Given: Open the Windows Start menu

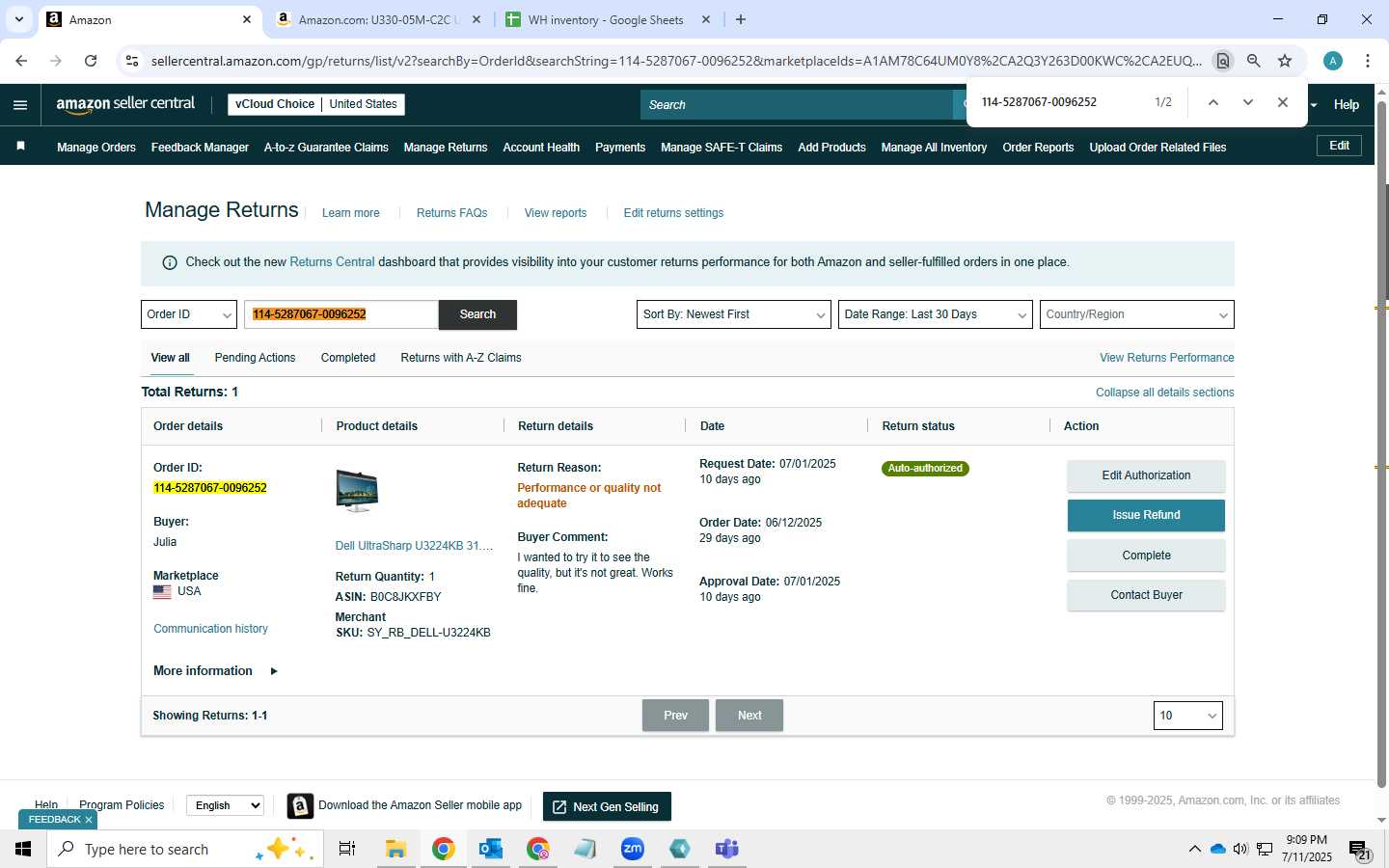Looking at the screenshot, I should pyautogui.click(x=23, y=849).
